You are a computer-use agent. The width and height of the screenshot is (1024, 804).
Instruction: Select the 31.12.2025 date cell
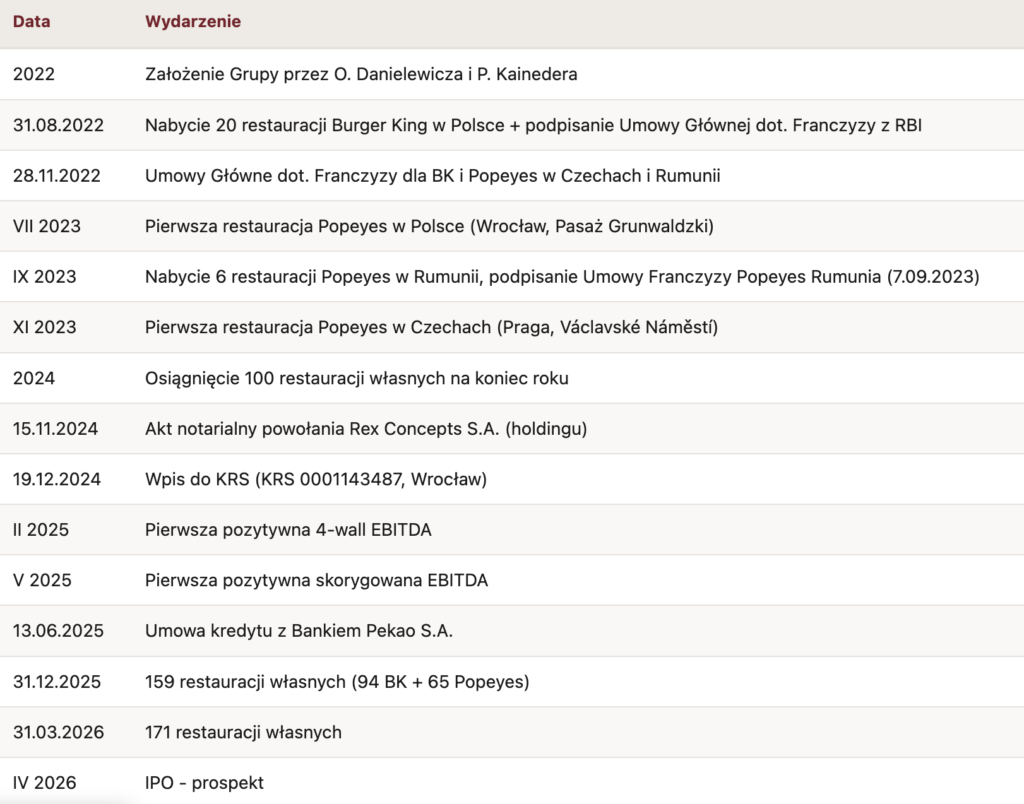click(57, 682)
